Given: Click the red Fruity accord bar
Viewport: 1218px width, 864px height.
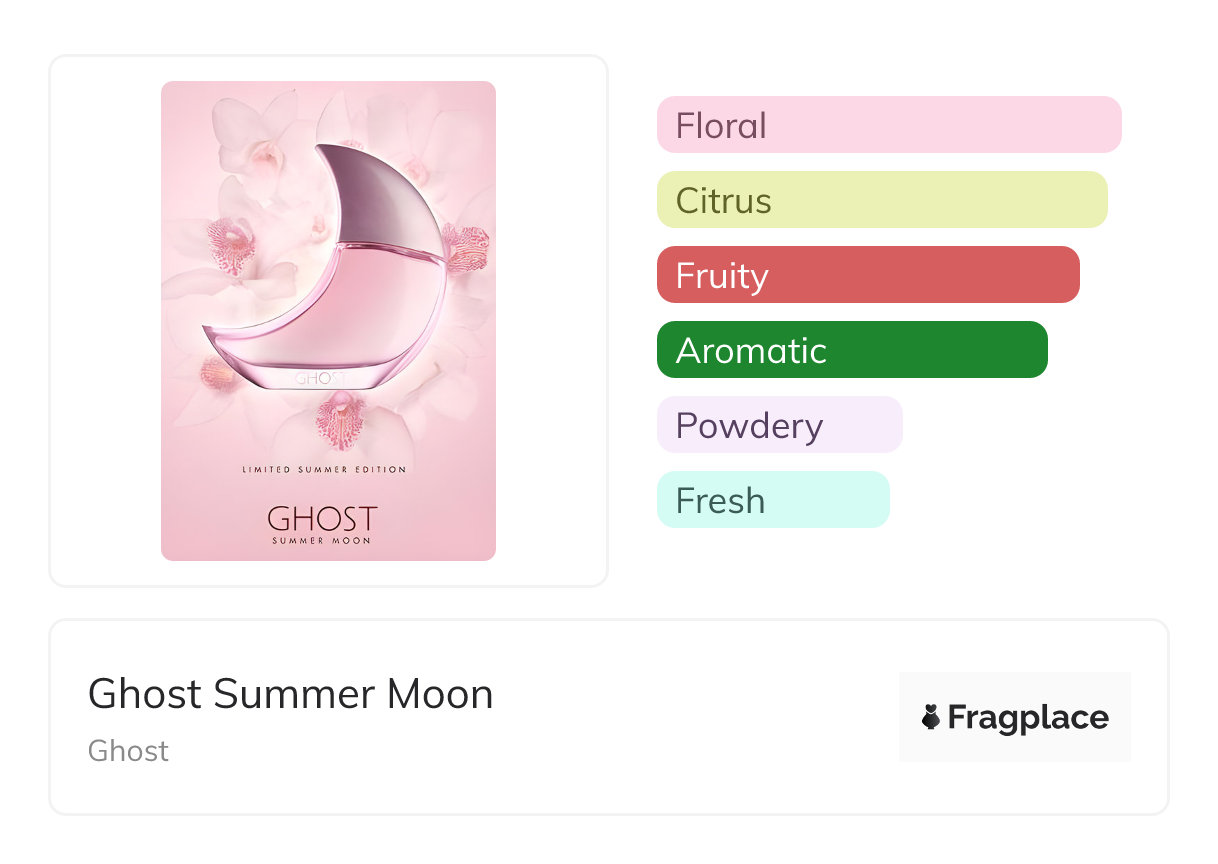Looking at the screenshot, I should (x=867, y=275).
